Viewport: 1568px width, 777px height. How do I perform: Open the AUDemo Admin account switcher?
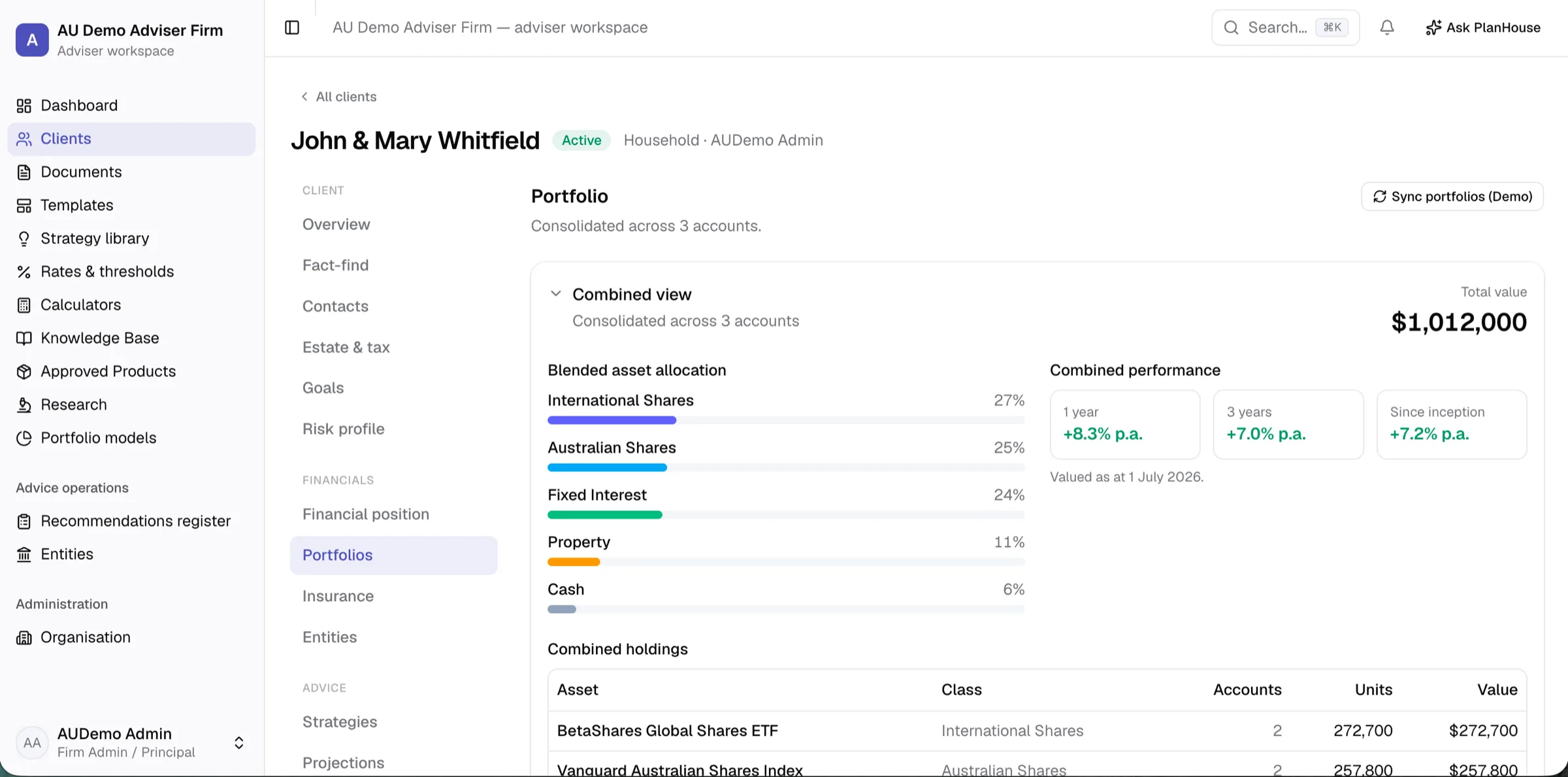tap(131, 742)
